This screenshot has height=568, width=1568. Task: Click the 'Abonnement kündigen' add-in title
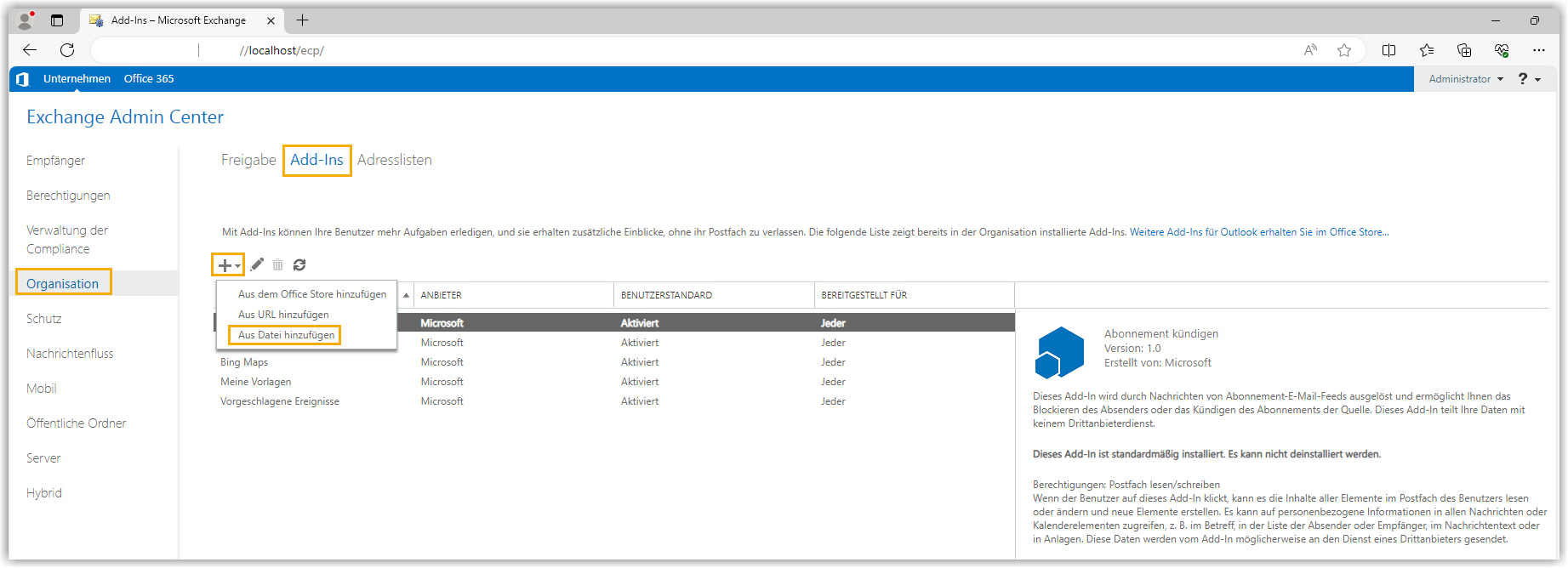click(1161, 334)
